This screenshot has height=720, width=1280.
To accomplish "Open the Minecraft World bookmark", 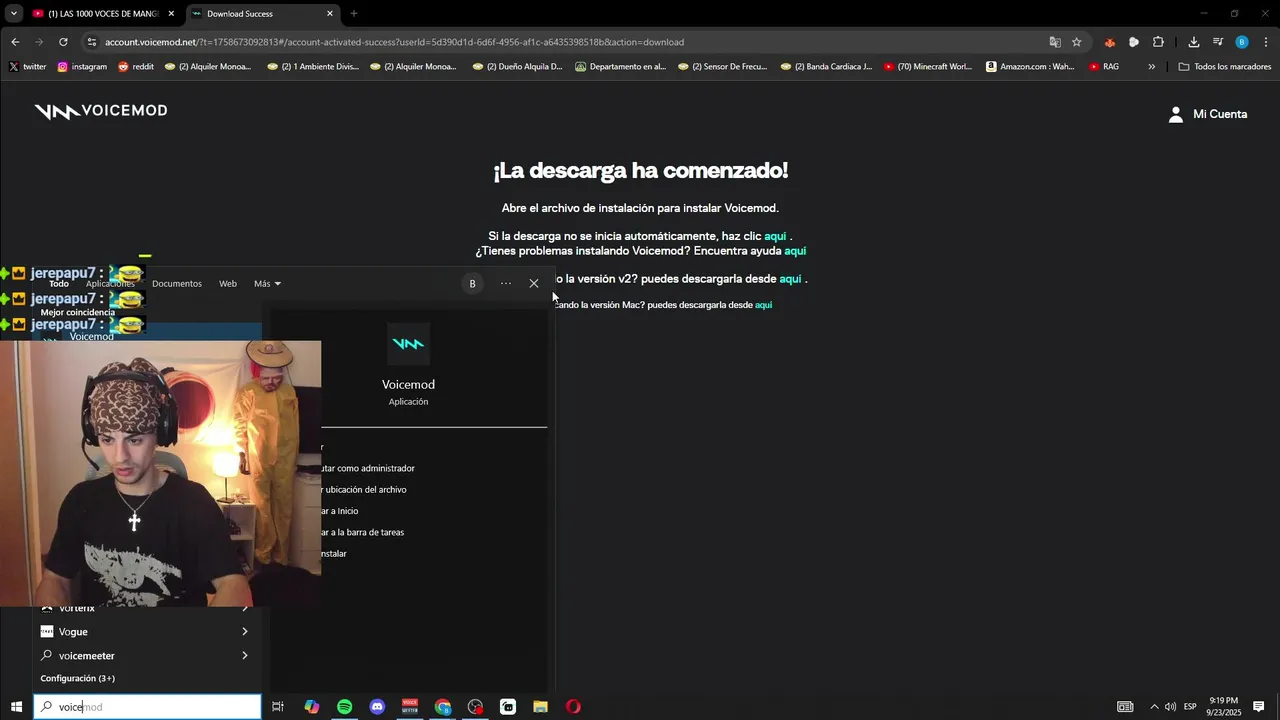I will click(x=928, y=67).
